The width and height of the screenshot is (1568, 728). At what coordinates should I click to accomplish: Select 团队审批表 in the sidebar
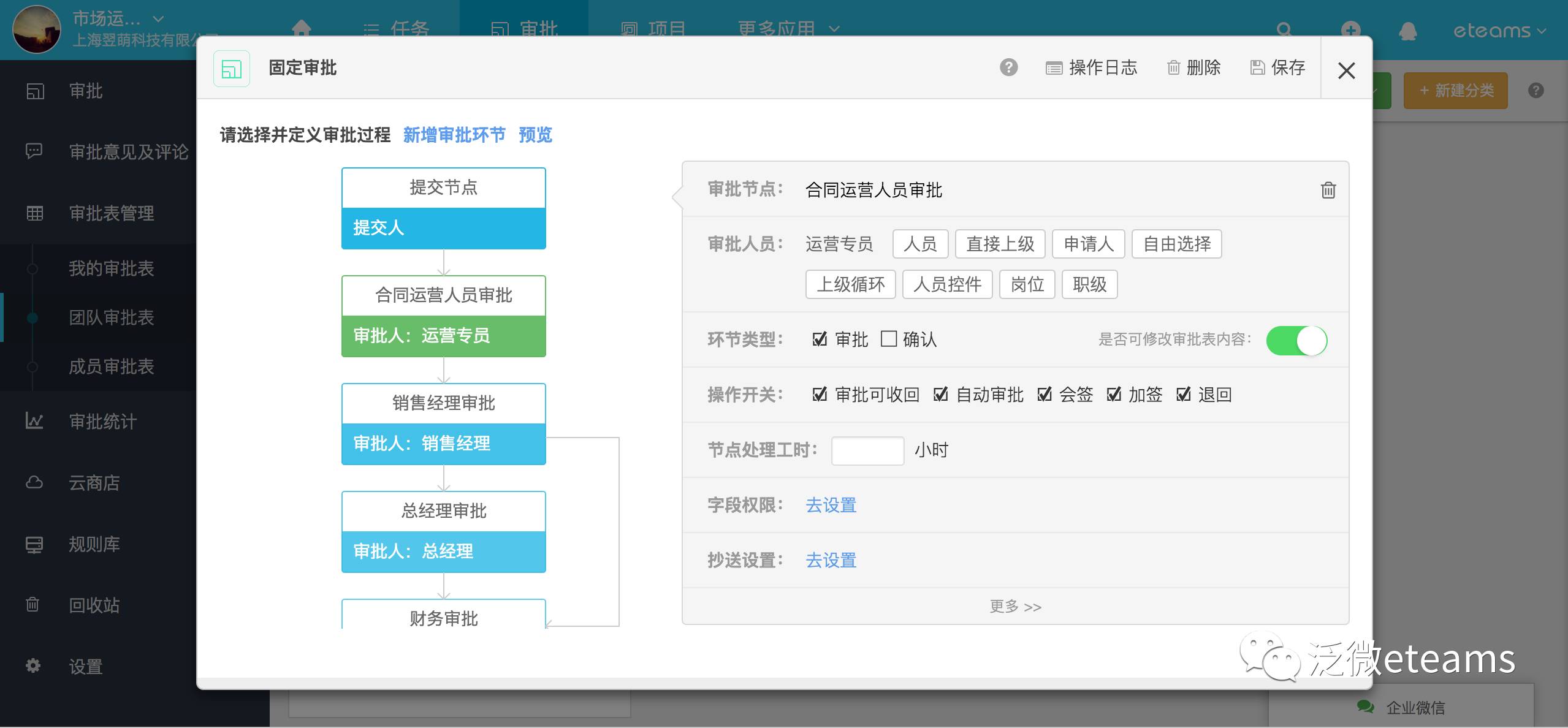tap(111, 317)
